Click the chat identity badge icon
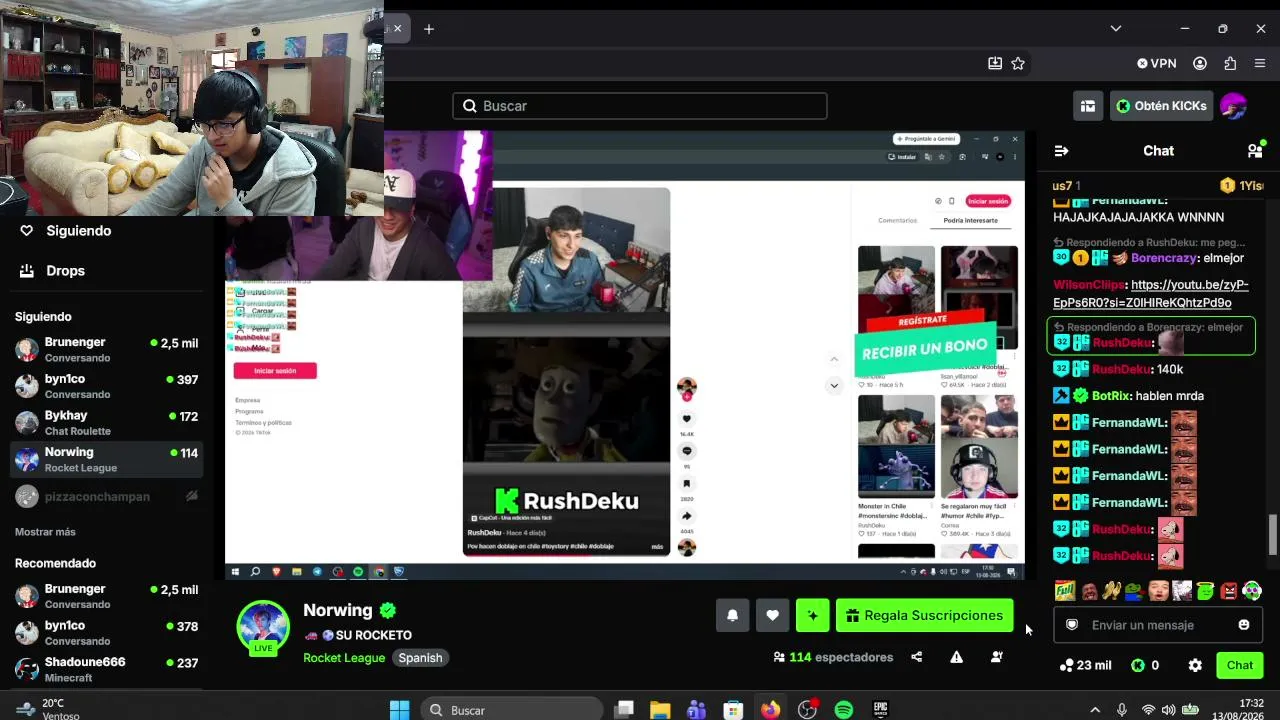Screen dimensions: 1280x720 coord(1072,625)
